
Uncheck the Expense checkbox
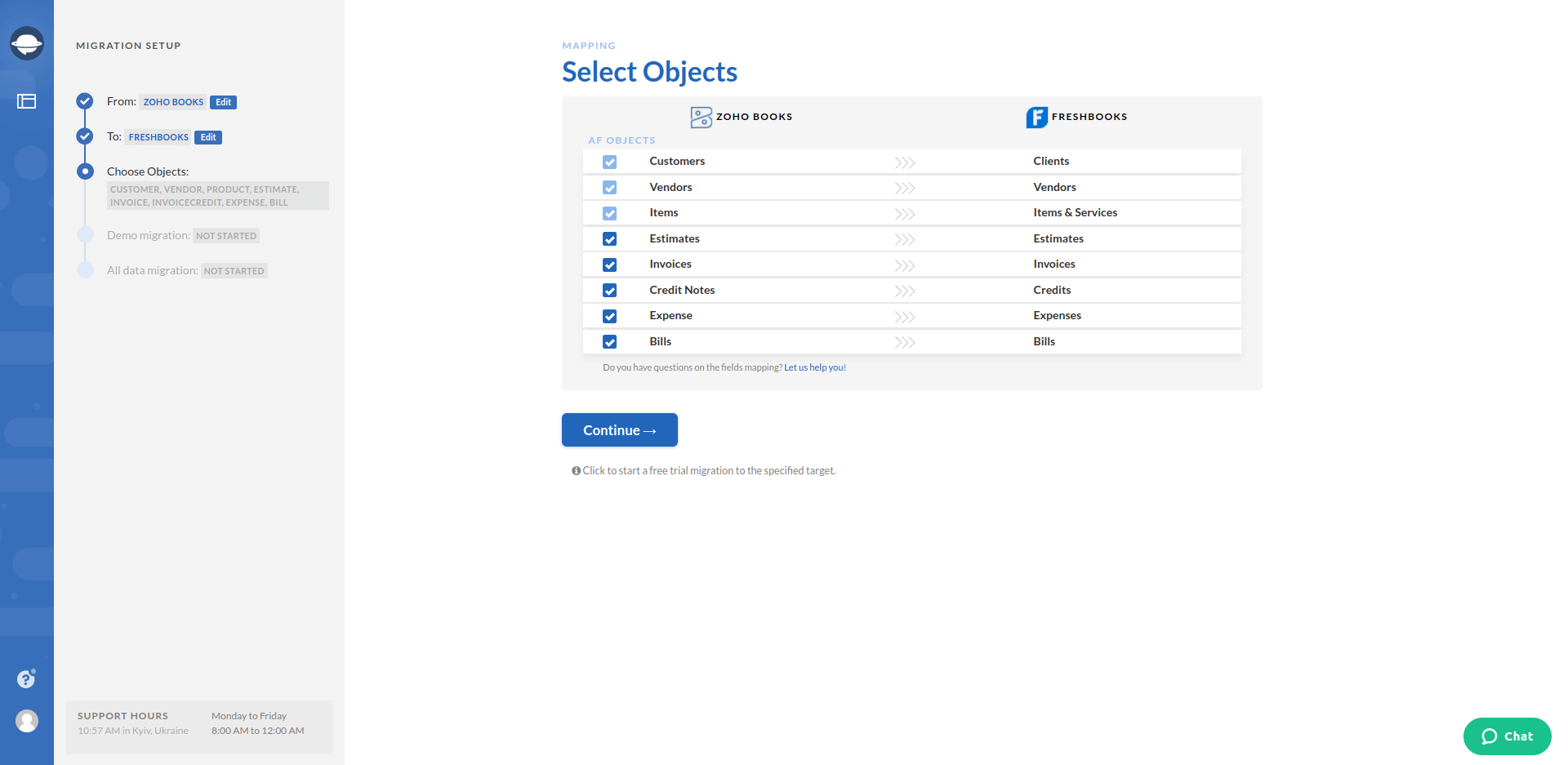click(609, 316)
